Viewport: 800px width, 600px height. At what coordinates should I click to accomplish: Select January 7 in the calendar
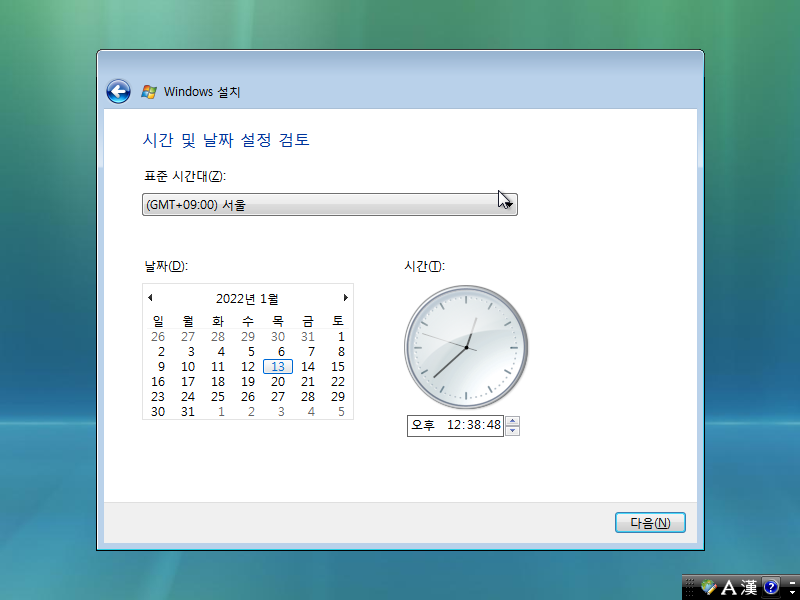click(x=311, y=352)
